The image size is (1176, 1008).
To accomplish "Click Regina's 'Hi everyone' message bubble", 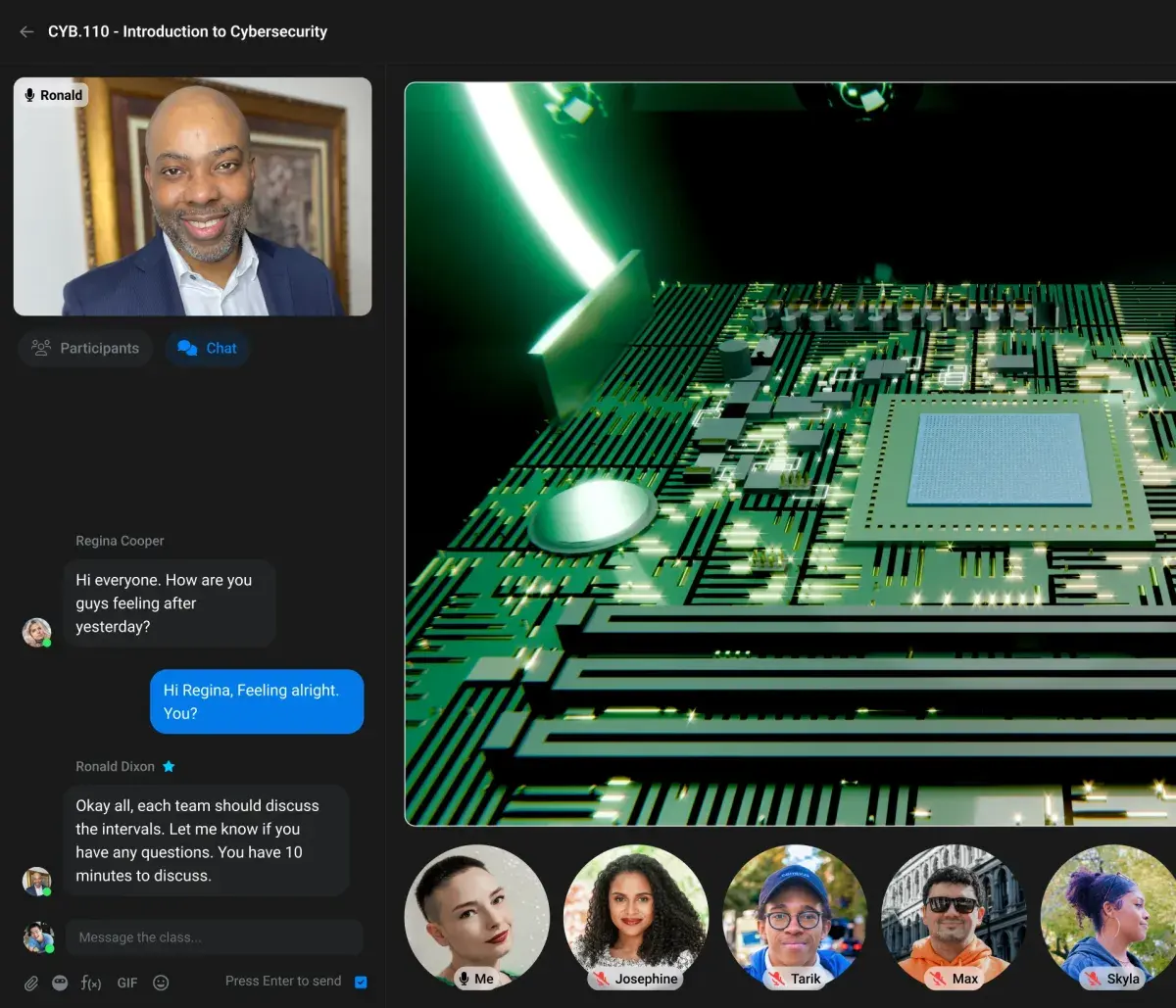I will (x=171, y=603).
